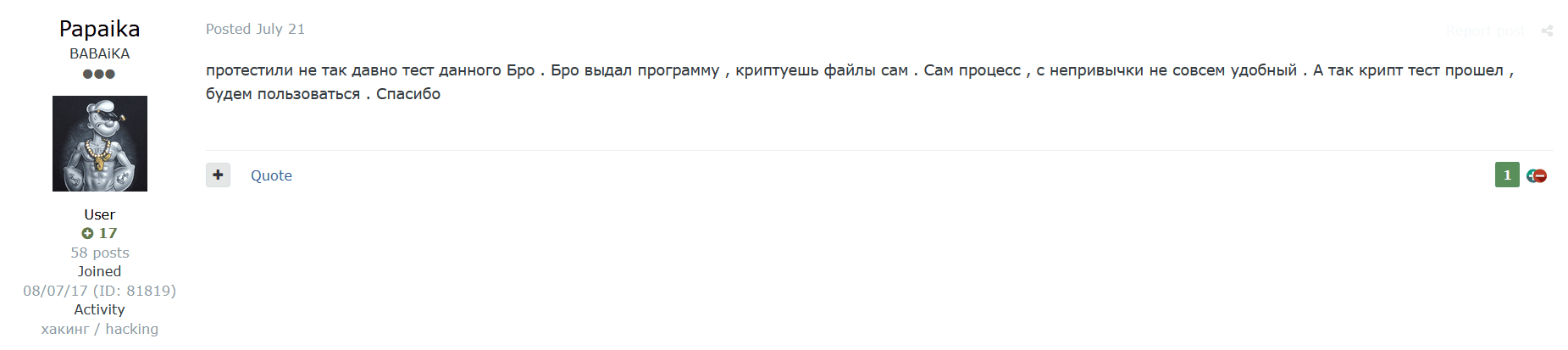
Task: Open the green reputation count badge
Action: pyautogui.click(x=1507, y=175)
